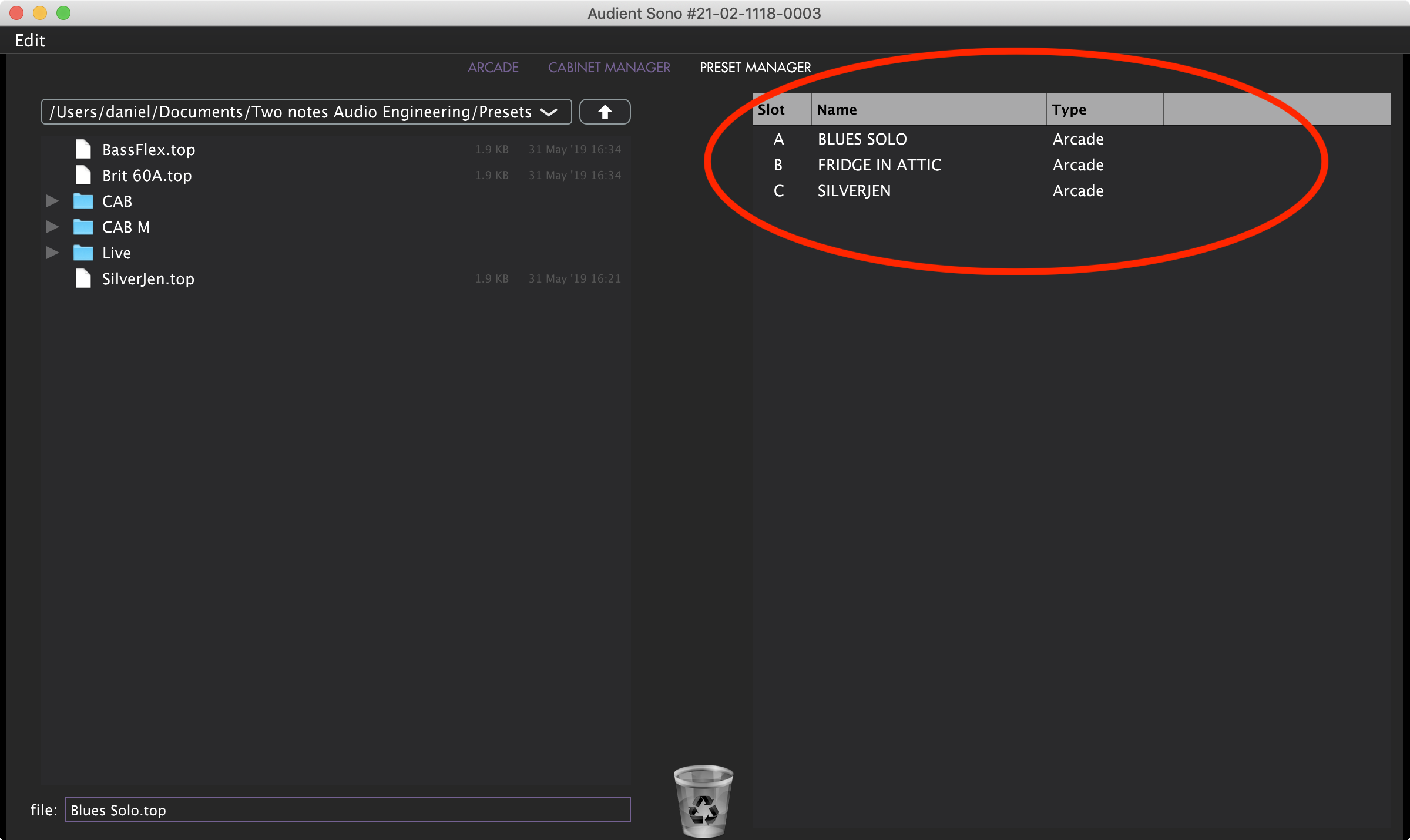The width and height of the screenshot is (1410, 840).
Task: Open the Edit menu
Action: coord(29,41)
